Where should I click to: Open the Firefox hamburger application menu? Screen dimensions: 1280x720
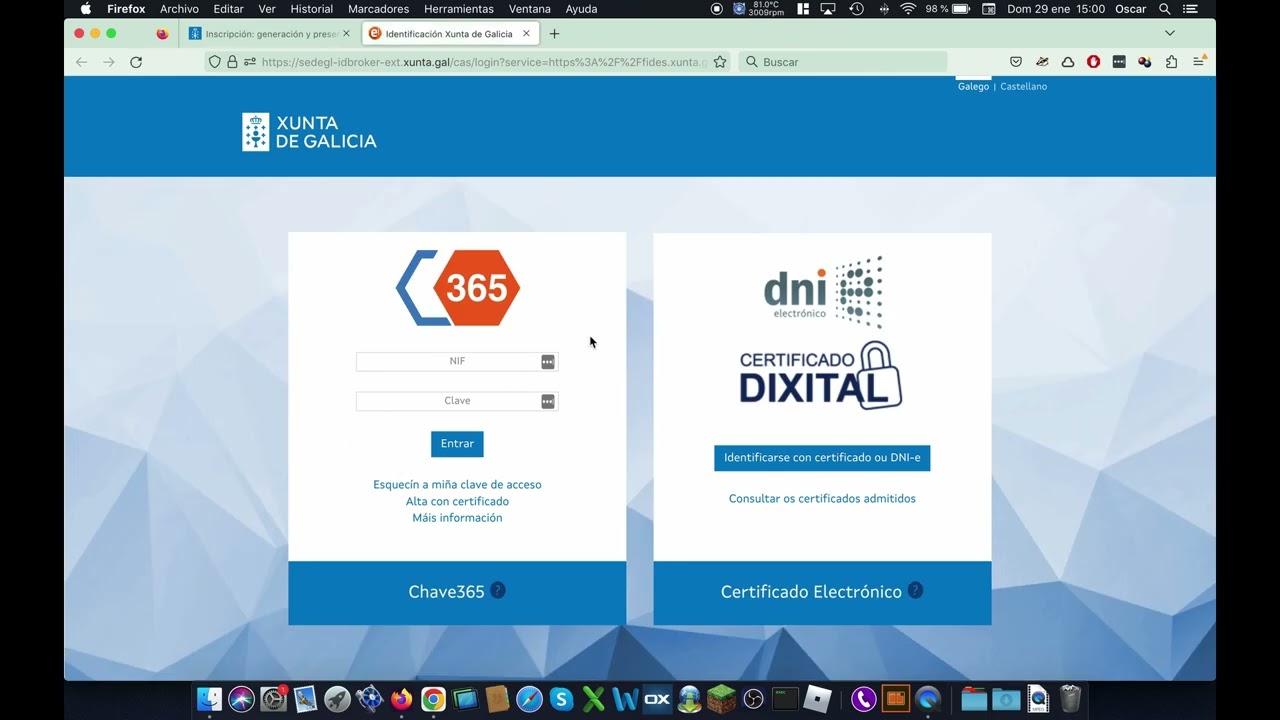tap(1199, 62)
